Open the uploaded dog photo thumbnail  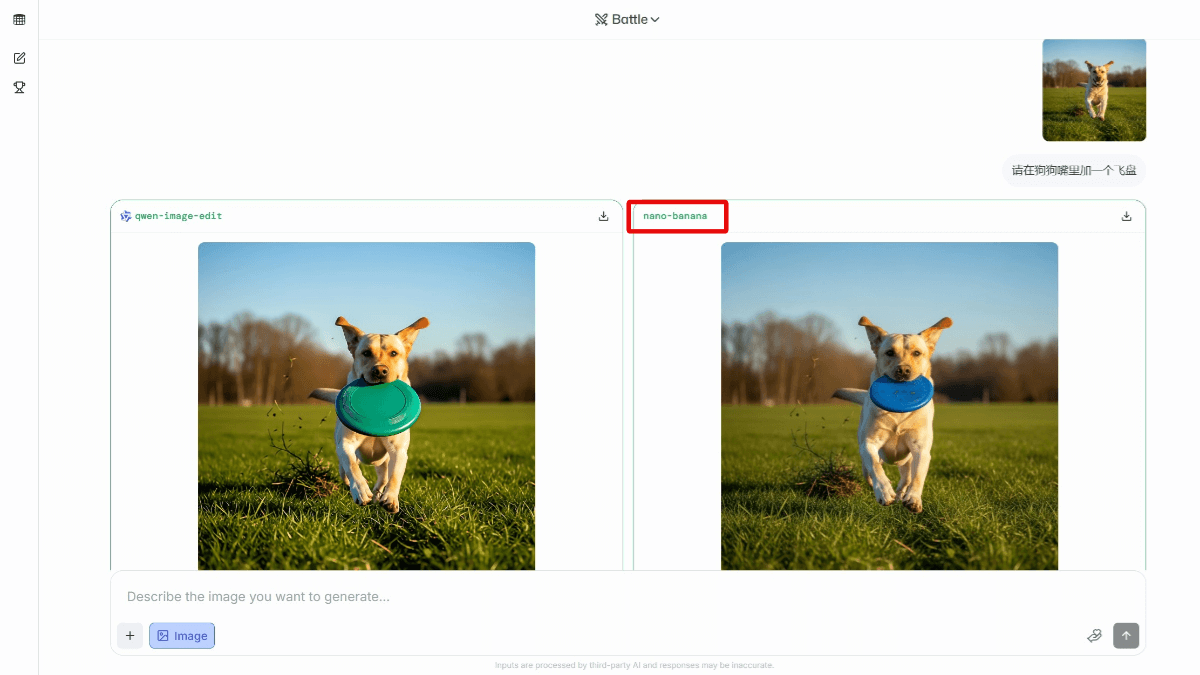[1093, 90]
